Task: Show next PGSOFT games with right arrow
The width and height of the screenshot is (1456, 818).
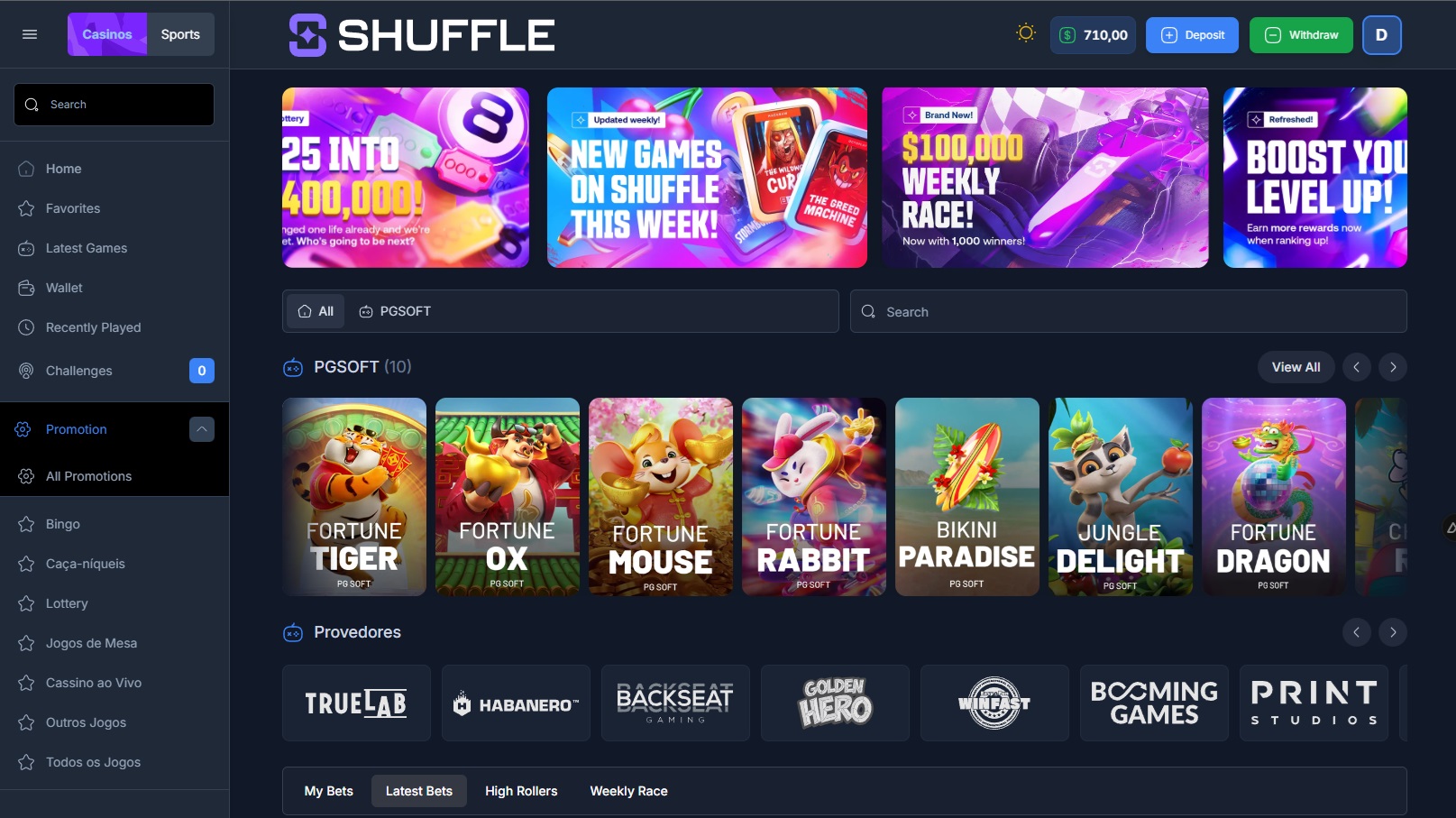Action: coord(1393,367)
